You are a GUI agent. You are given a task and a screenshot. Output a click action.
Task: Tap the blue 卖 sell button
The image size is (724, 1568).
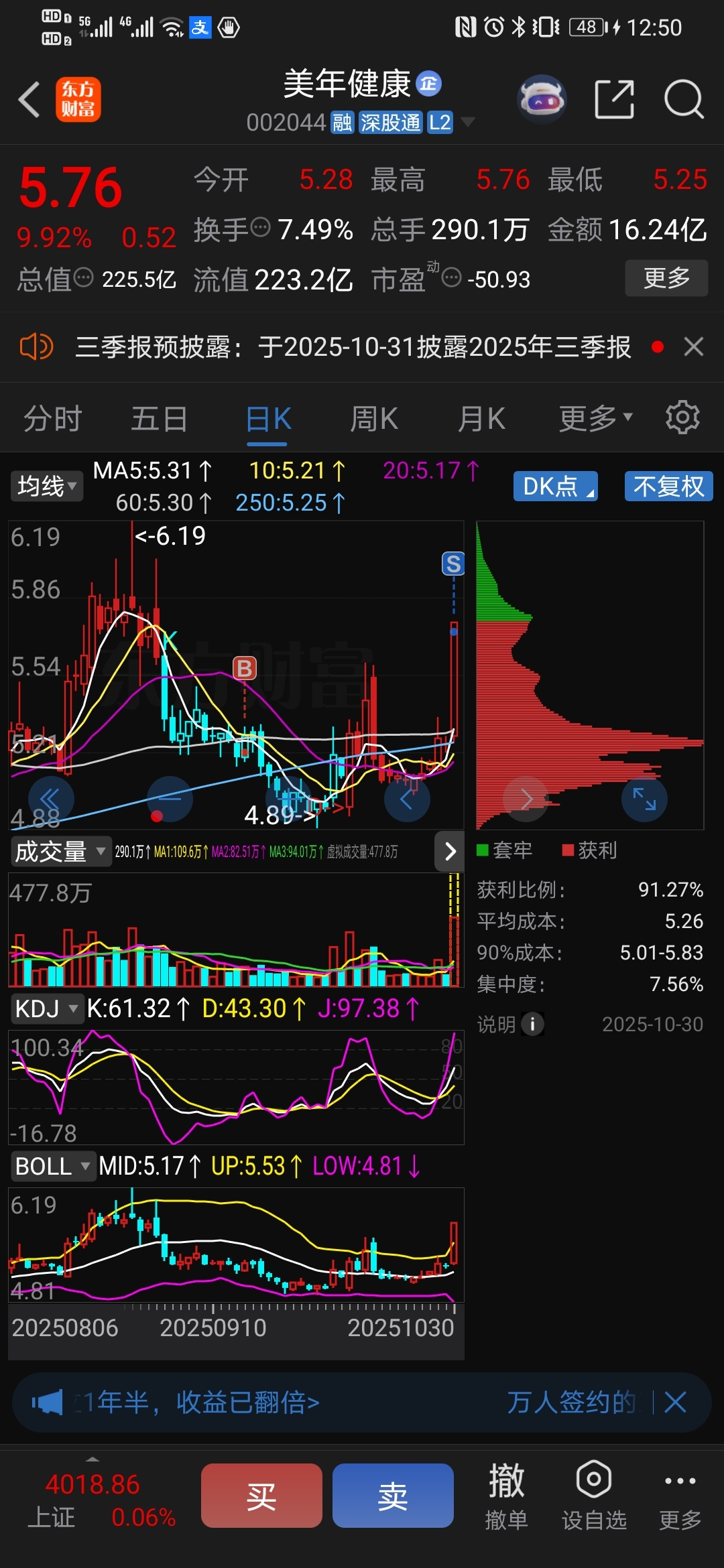pos(393,1496)
